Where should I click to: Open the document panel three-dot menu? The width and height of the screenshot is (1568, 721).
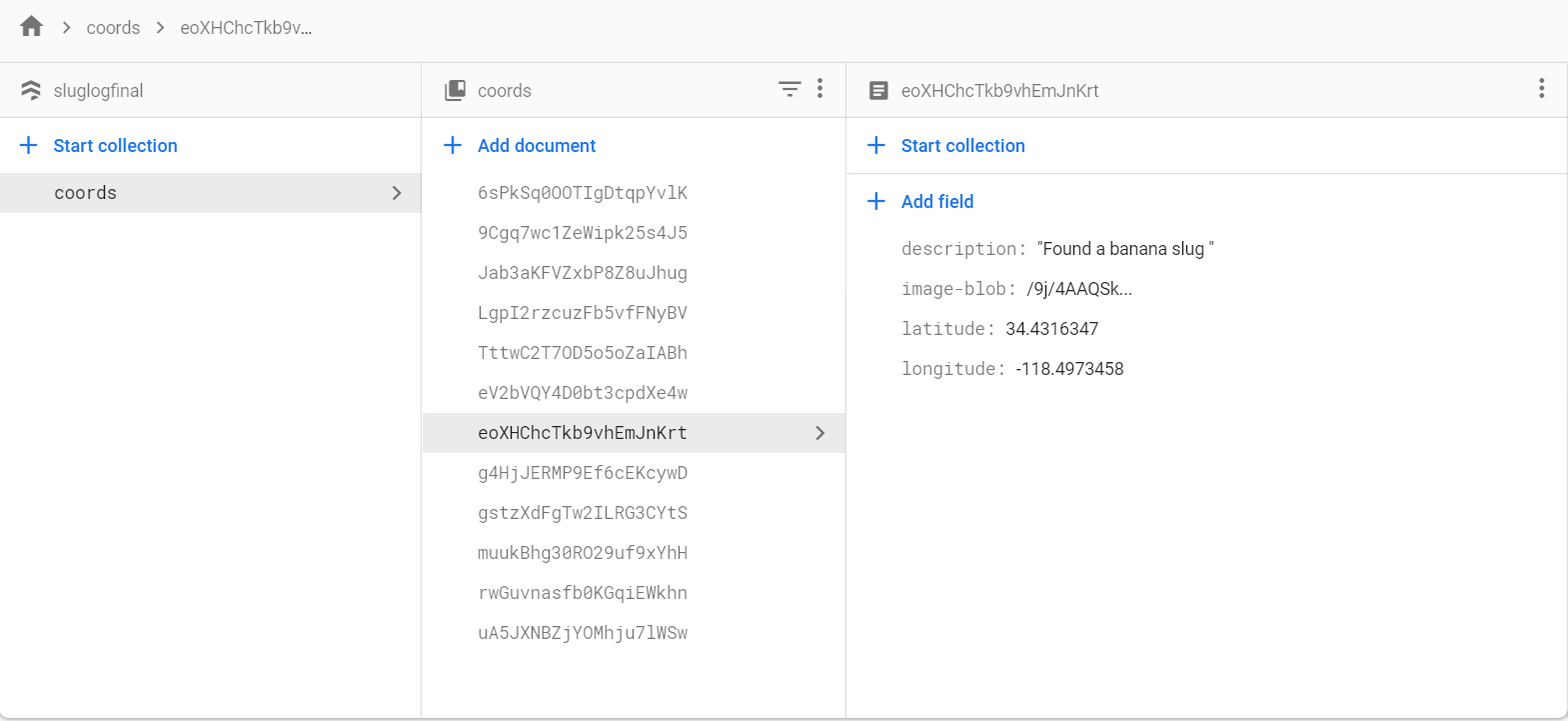click(1542, 89)
